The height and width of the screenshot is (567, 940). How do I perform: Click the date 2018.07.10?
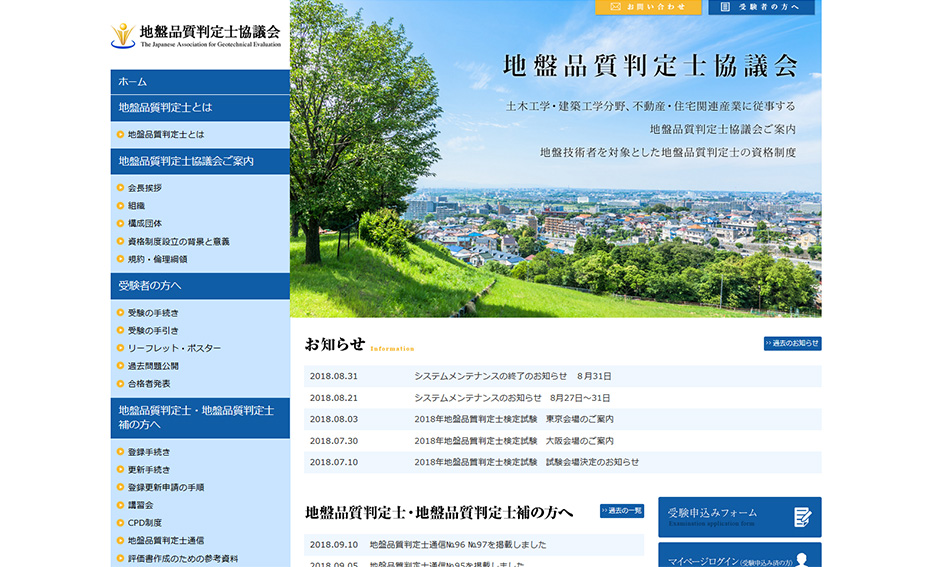coord(333,462)
